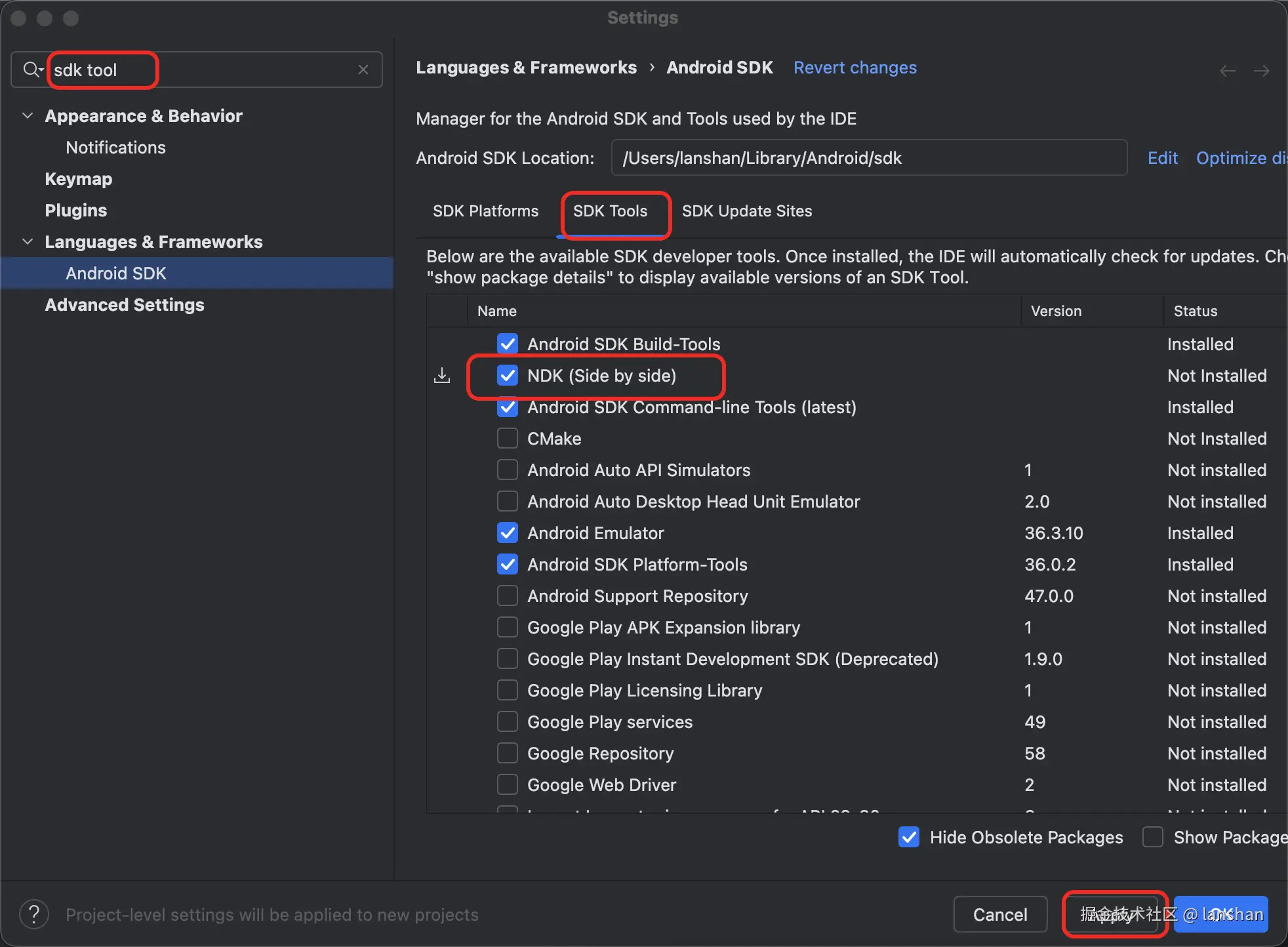Click the search magnifier icon
The image size is (1288, 947).
30,70
